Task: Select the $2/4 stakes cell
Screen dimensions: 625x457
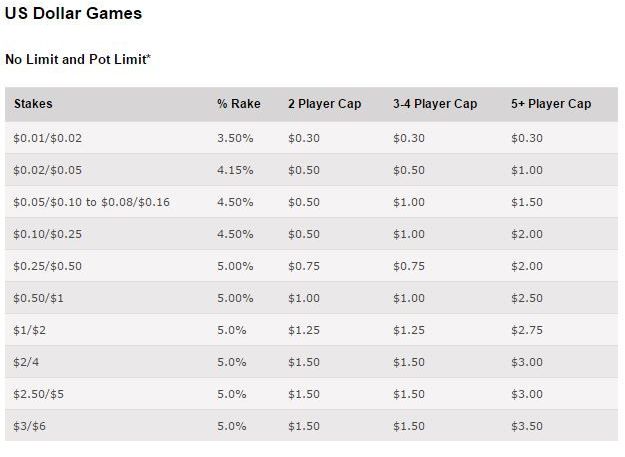Action: [x=26, y=362]
